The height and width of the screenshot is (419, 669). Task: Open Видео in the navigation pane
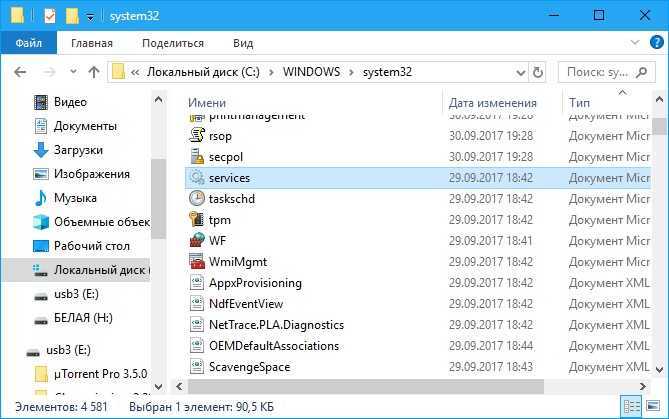pos(70,102)
